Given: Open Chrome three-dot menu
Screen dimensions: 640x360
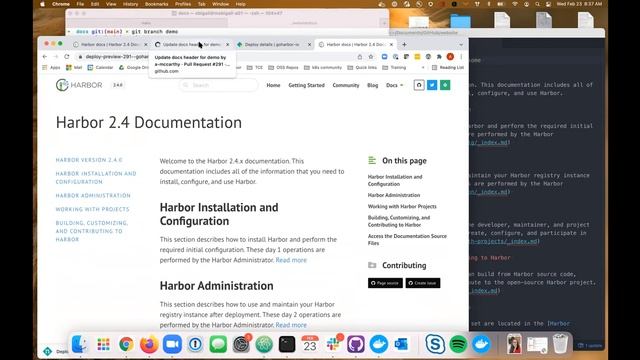Looking at the screenshot, I should coord(461,57).
